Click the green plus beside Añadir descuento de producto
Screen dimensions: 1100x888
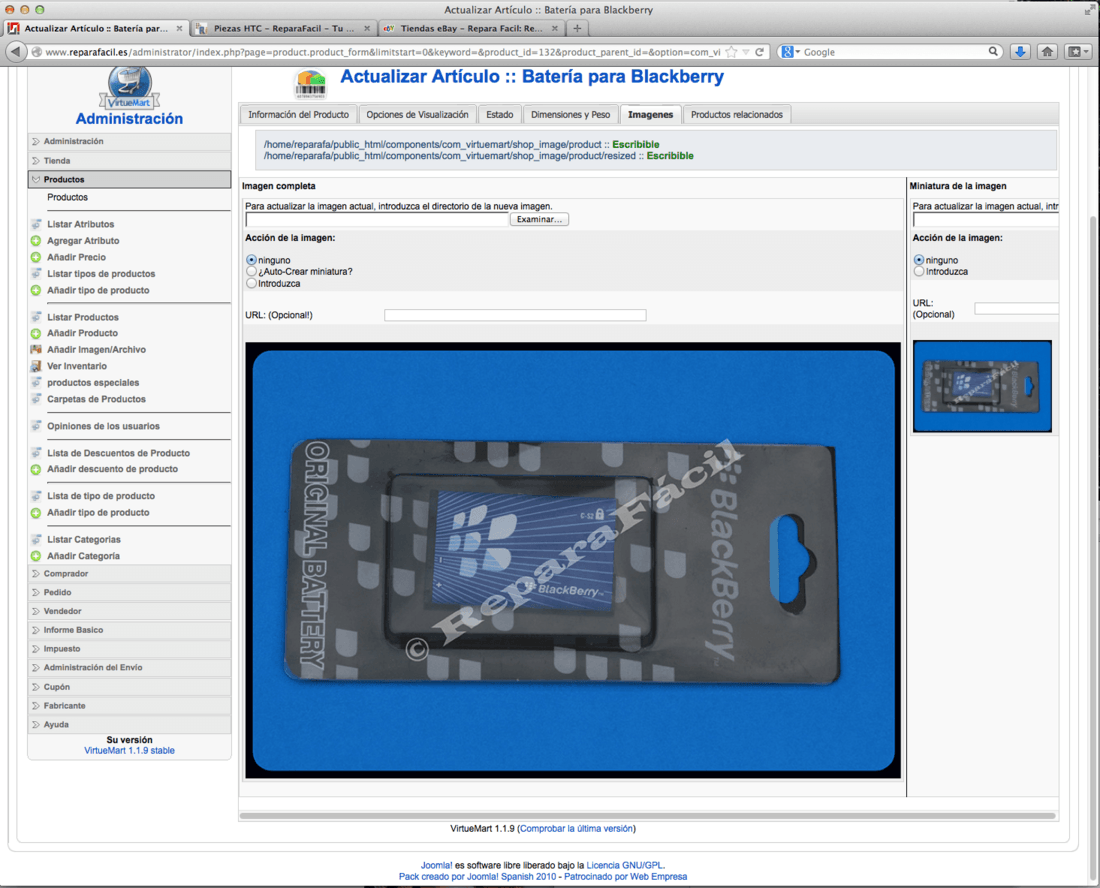pyautogui.click(x=36, y=469)
